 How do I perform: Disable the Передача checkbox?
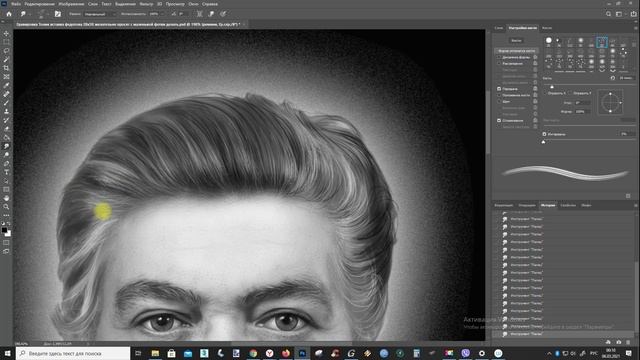click(499, 89)
